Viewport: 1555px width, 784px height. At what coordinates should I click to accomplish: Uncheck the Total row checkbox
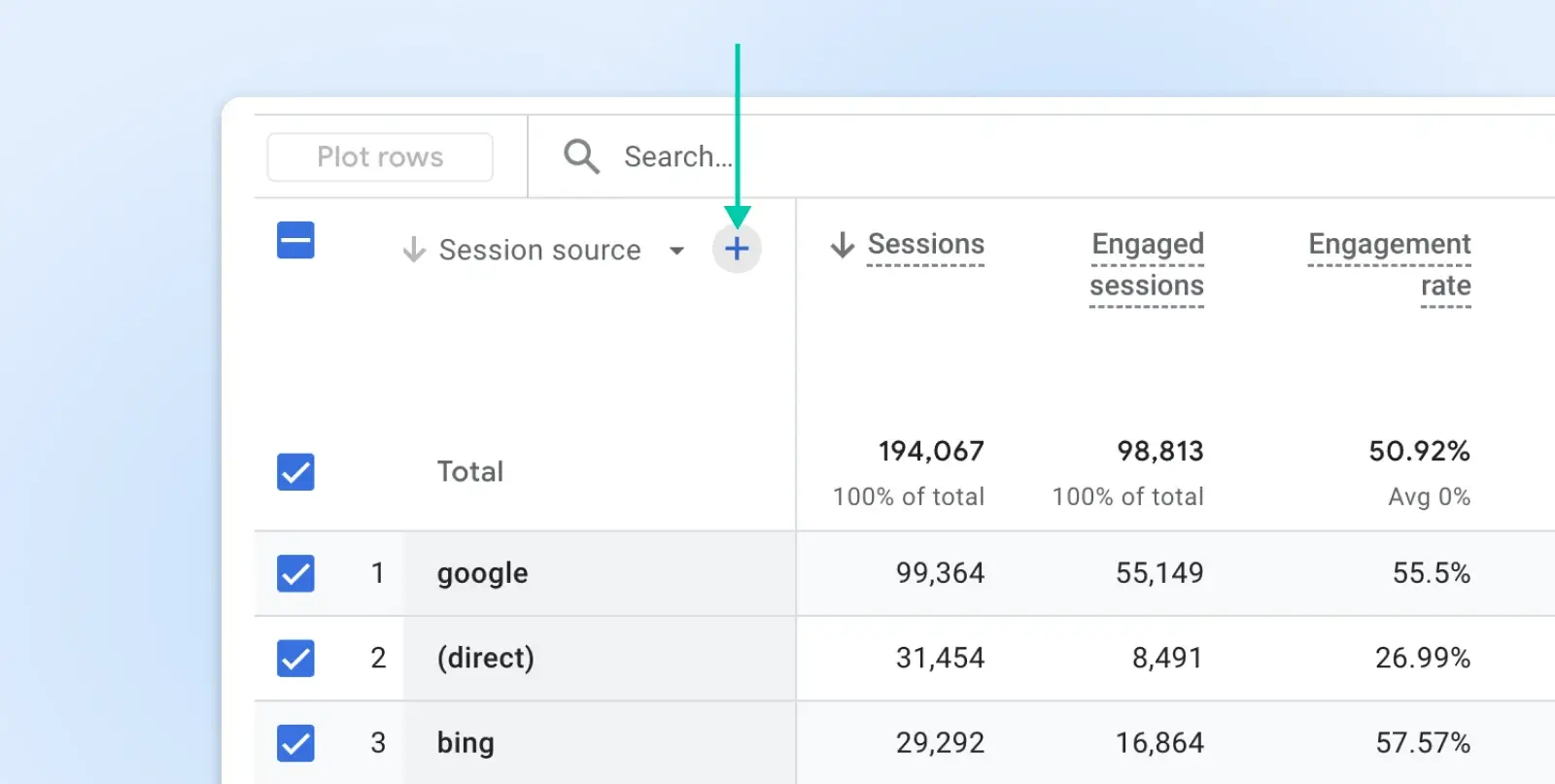point(295,472)
